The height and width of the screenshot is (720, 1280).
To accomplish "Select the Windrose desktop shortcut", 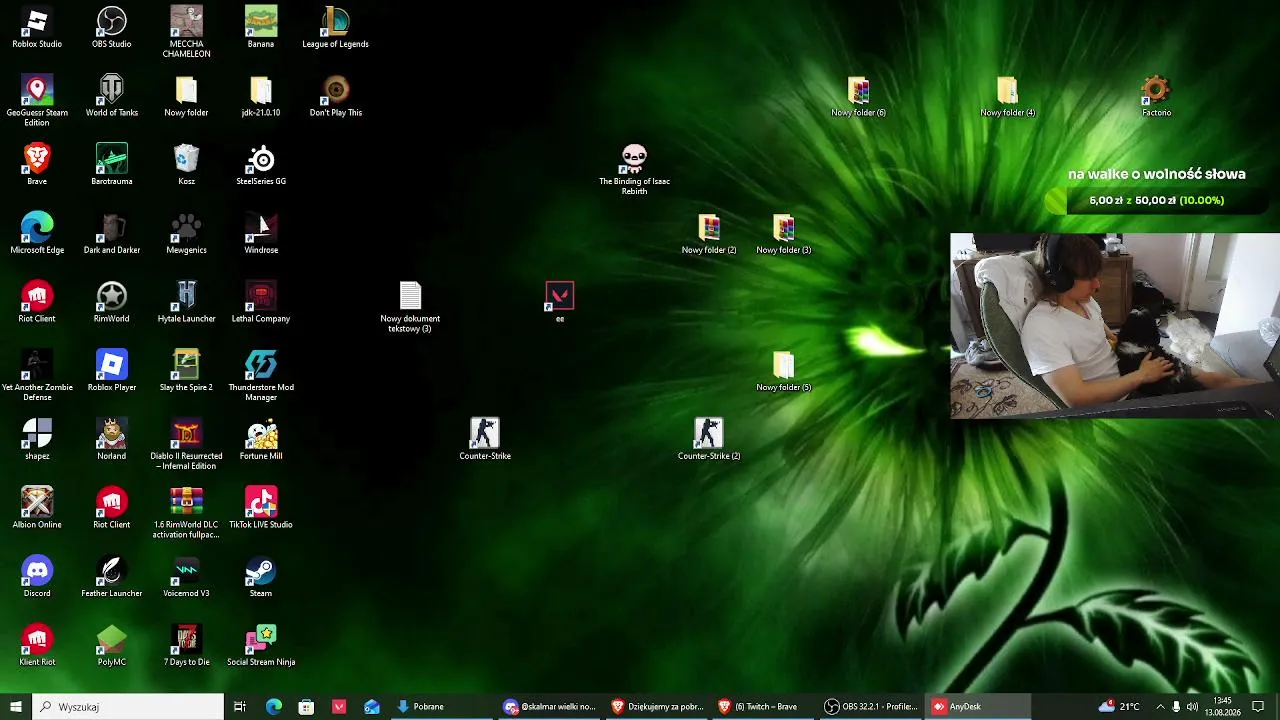I will [261, 234].
